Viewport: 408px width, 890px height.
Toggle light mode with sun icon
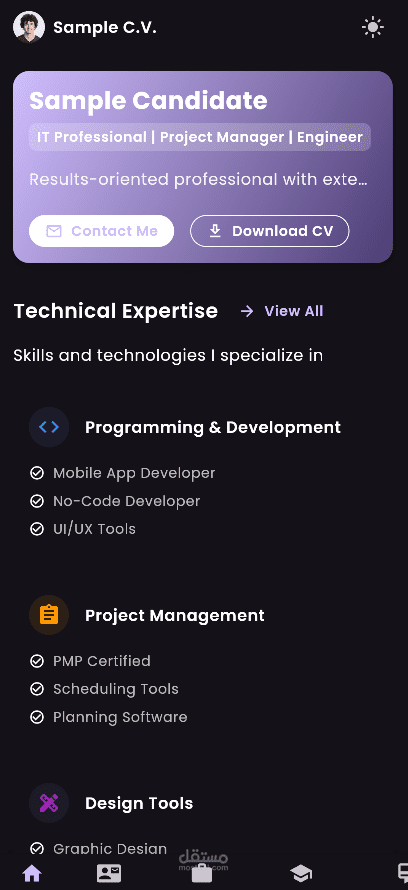click(x=373, y=27)
